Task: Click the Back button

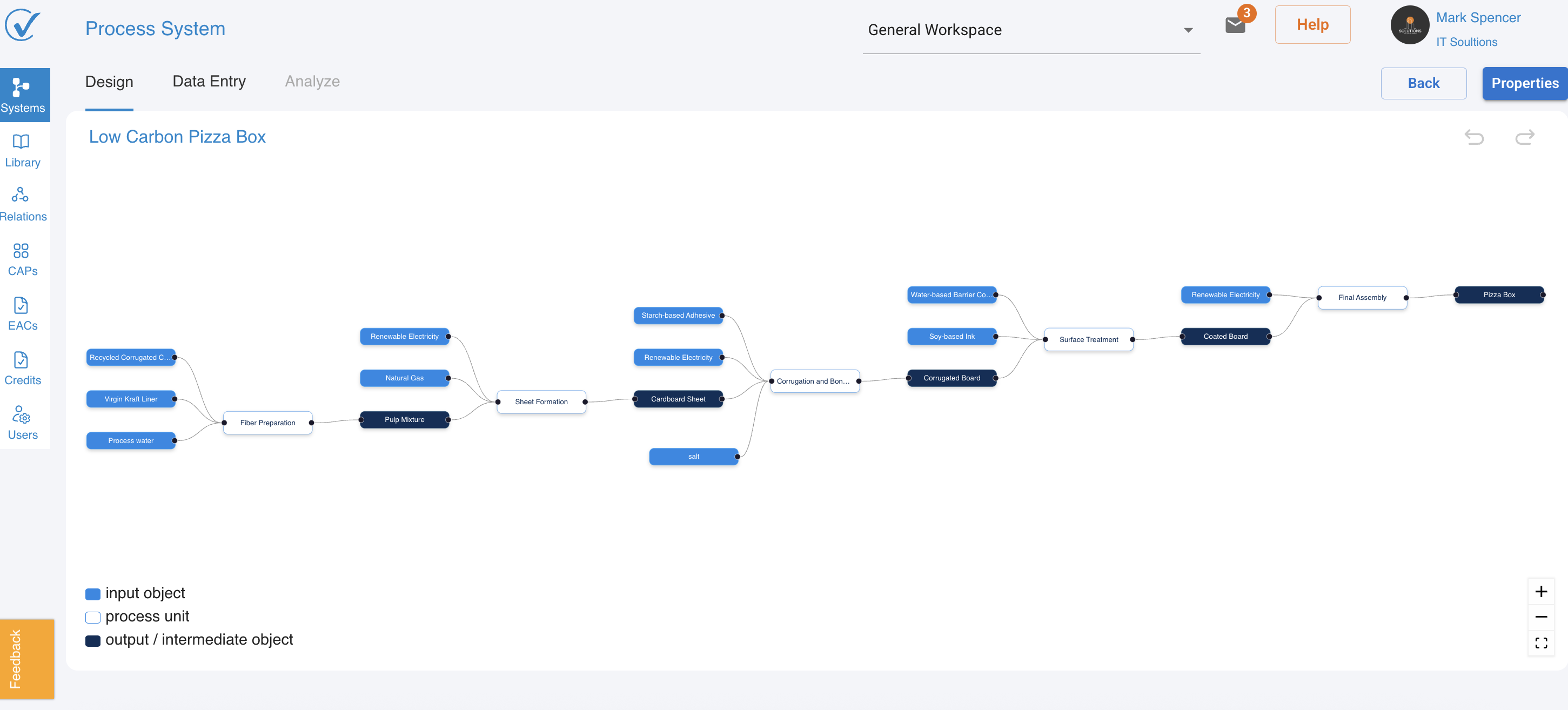Action: (1423, 83)
